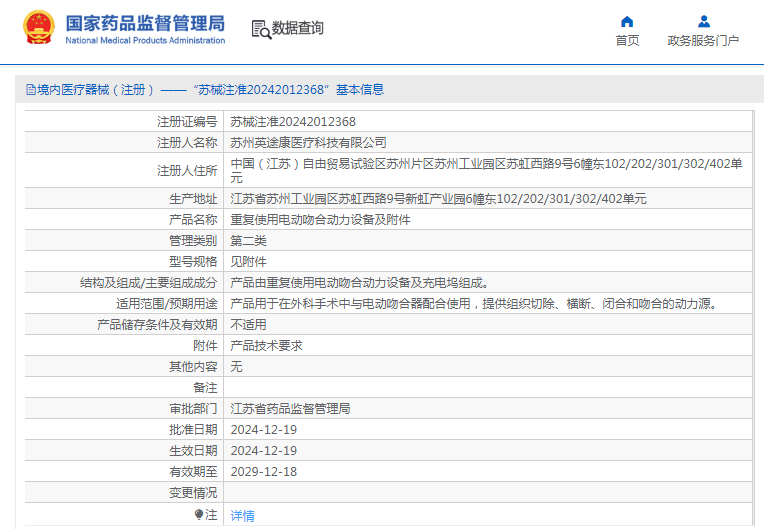Click the 型号规格 label
Viewport: 764px width, 529px height.
click(193, 261)
